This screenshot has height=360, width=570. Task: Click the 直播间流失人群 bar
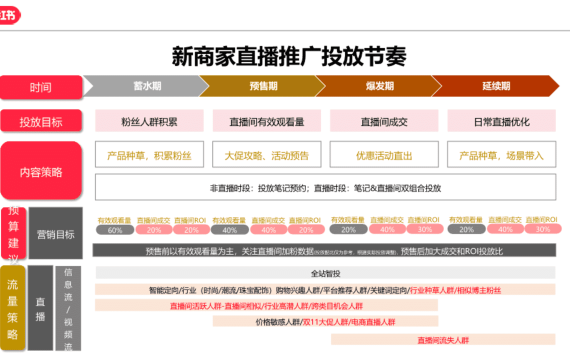[x=443, y=339]
